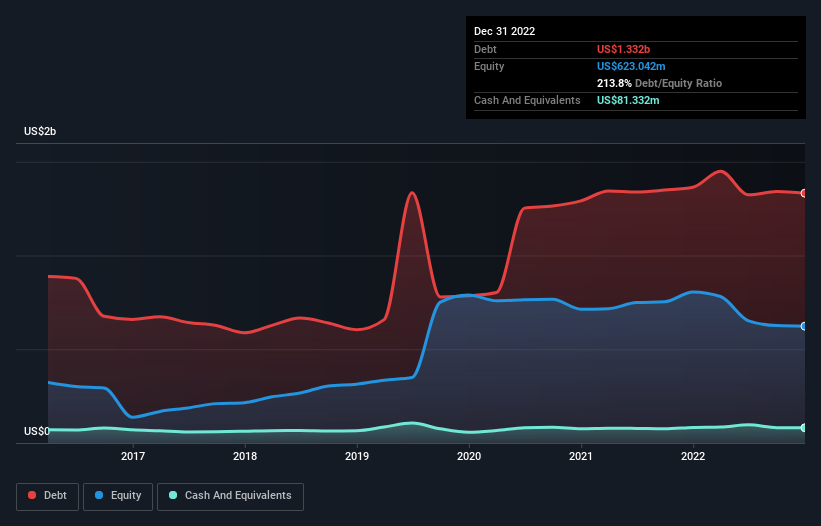Viewport: 821px width, 526px height.
Task: Click the US$2b y-axis label
Action: pos(40,131)
